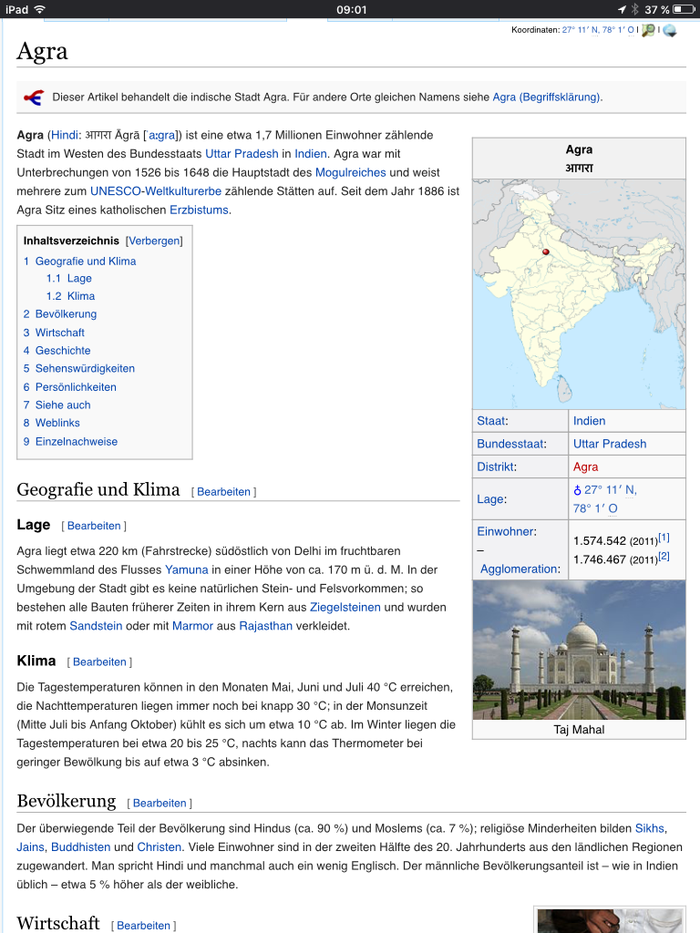
Task: Jump to subsection 1.2 Klima
Action: [70, 296]
